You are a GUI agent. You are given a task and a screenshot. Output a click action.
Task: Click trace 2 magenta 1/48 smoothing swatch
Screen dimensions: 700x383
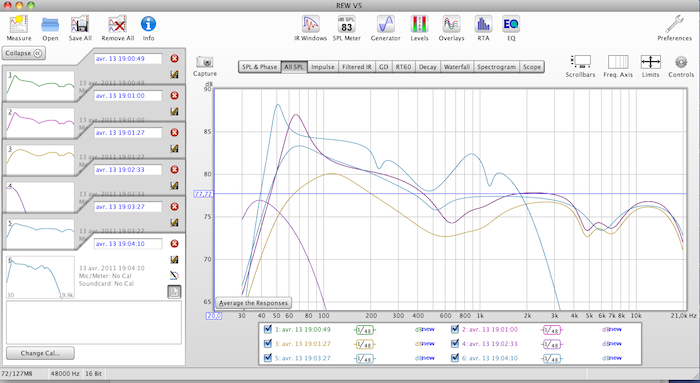point(552,330)
